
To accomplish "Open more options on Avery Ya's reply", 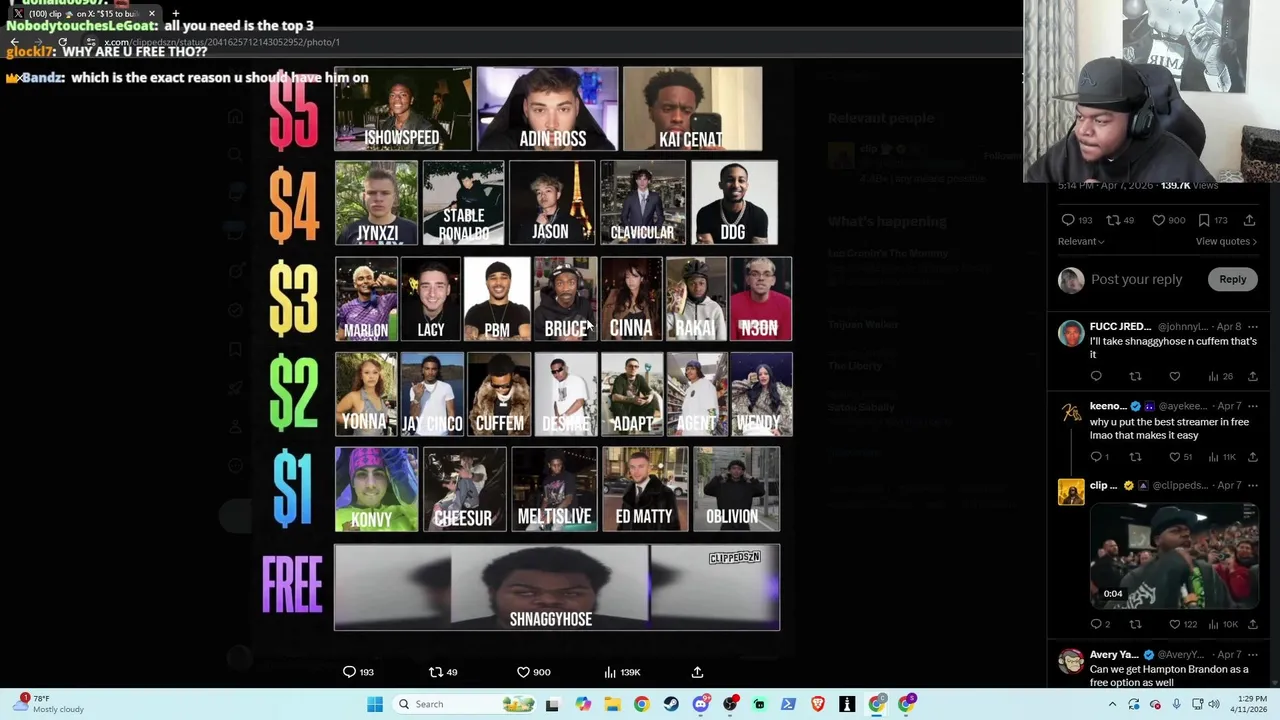I will coord(1252,655).
